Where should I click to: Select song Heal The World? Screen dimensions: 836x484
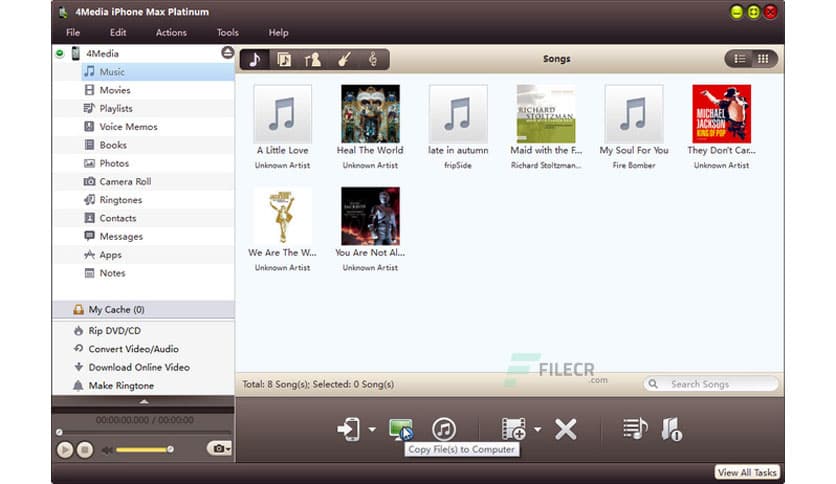(x=370, y=127)
